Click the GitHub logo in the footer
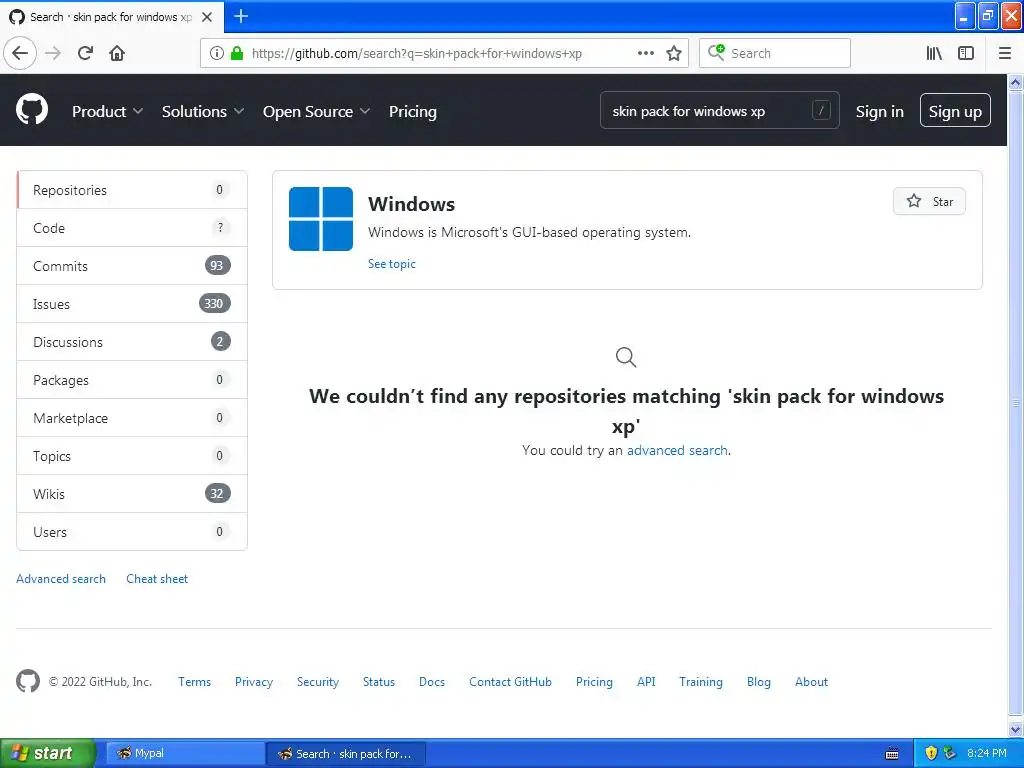1024x768 pixels. [27, 681]
